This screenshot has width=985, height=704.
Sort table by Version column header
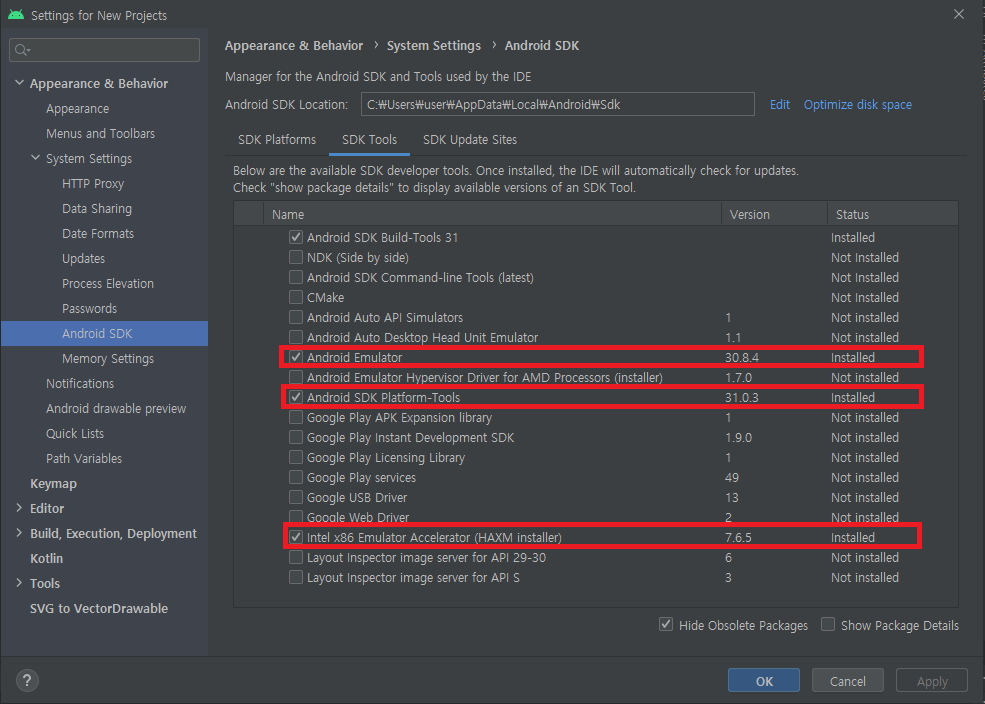pos(775,215)
